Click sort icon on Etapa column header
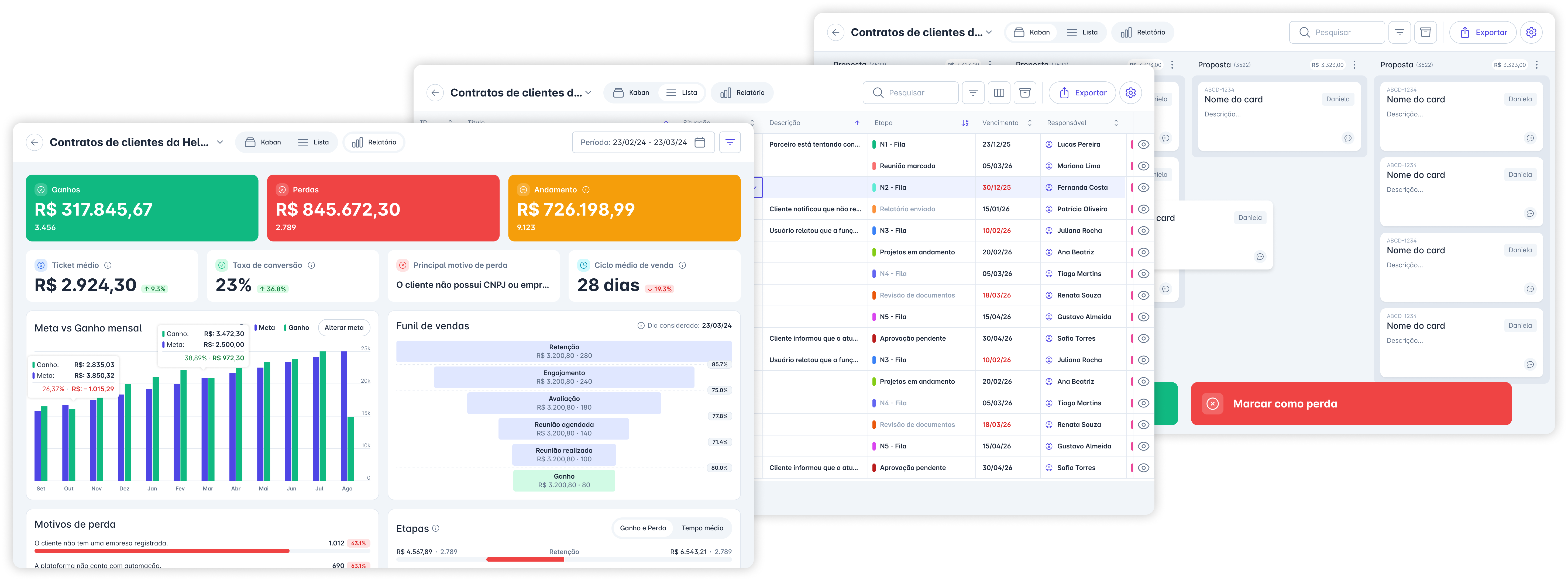Image resolution: width=1568 pixels, height=581 pixels. pos(965,123)
